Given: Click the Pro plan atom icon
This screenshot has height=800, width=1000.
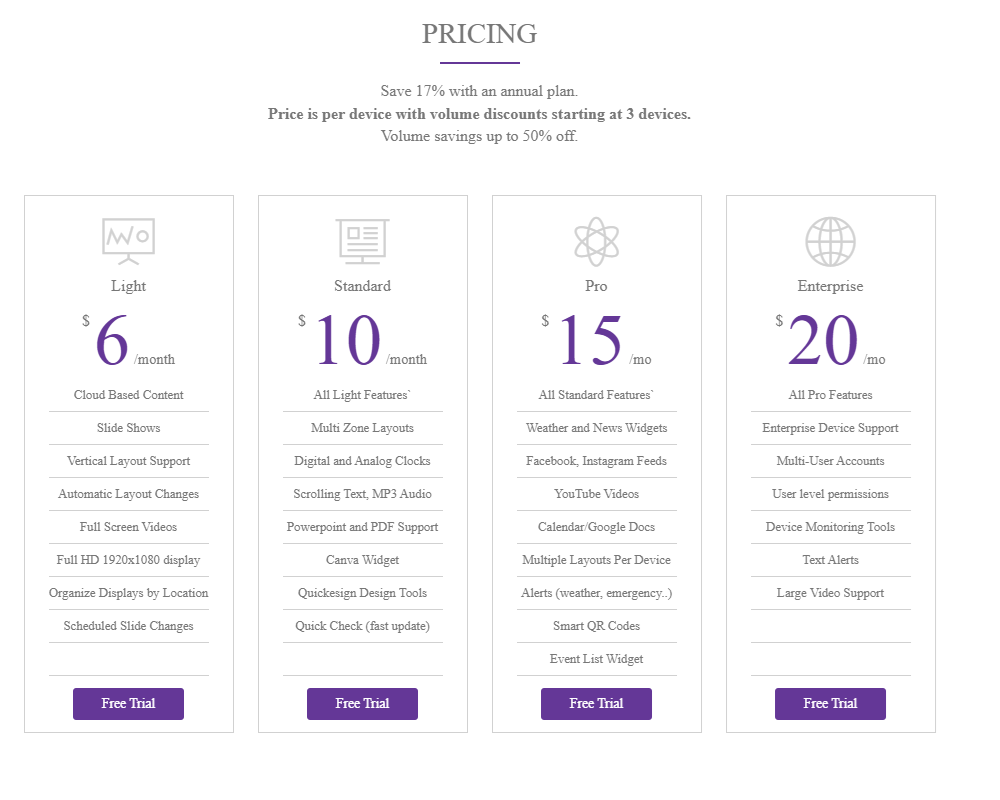Looking at the screenshot, I should pyautogui.click(x=597, y=241).
